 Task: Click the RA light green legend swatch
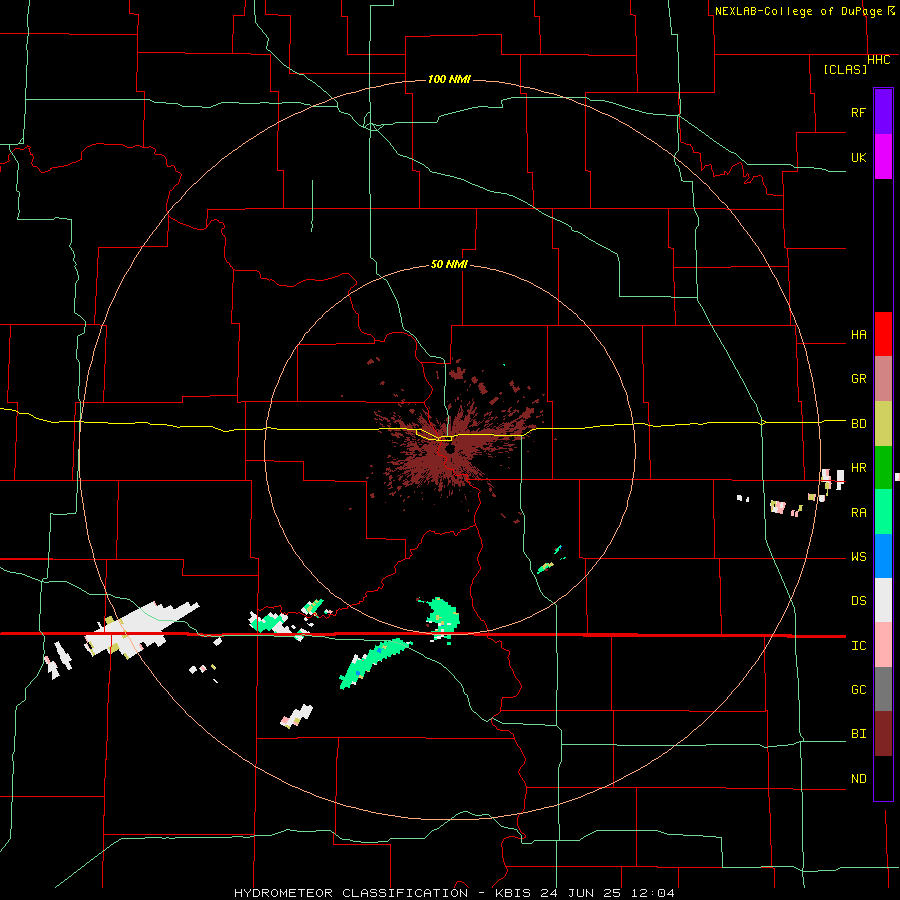[x=883, y=512]
